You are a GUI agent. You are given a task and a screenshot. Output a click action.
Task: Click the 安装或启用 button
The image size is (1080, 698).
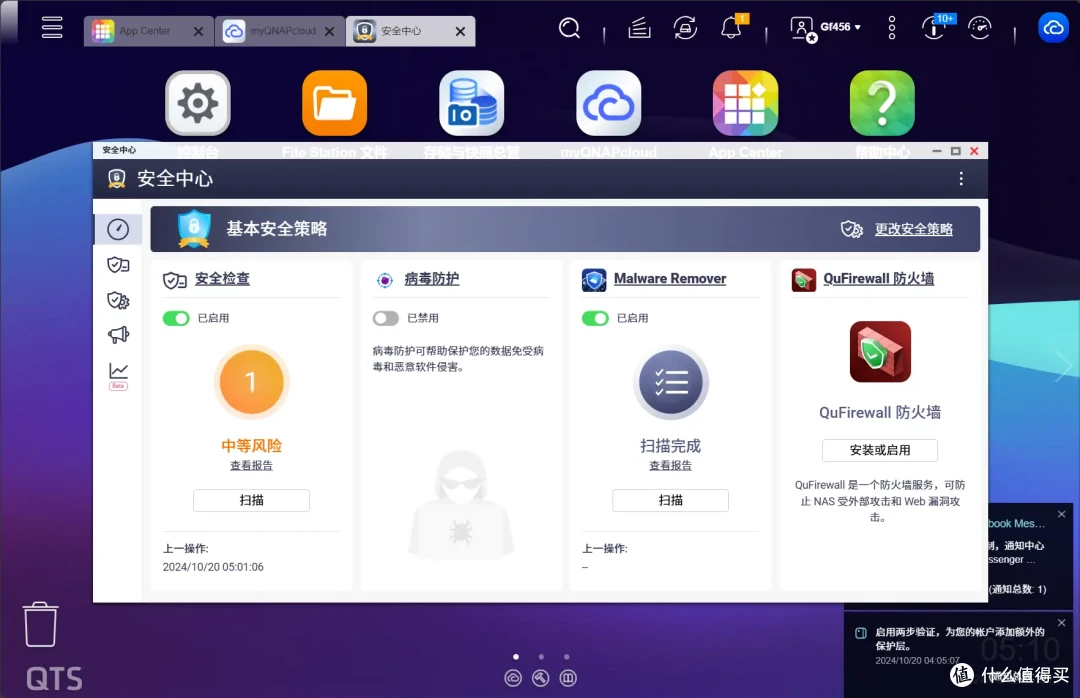click(x=880, y=450)
